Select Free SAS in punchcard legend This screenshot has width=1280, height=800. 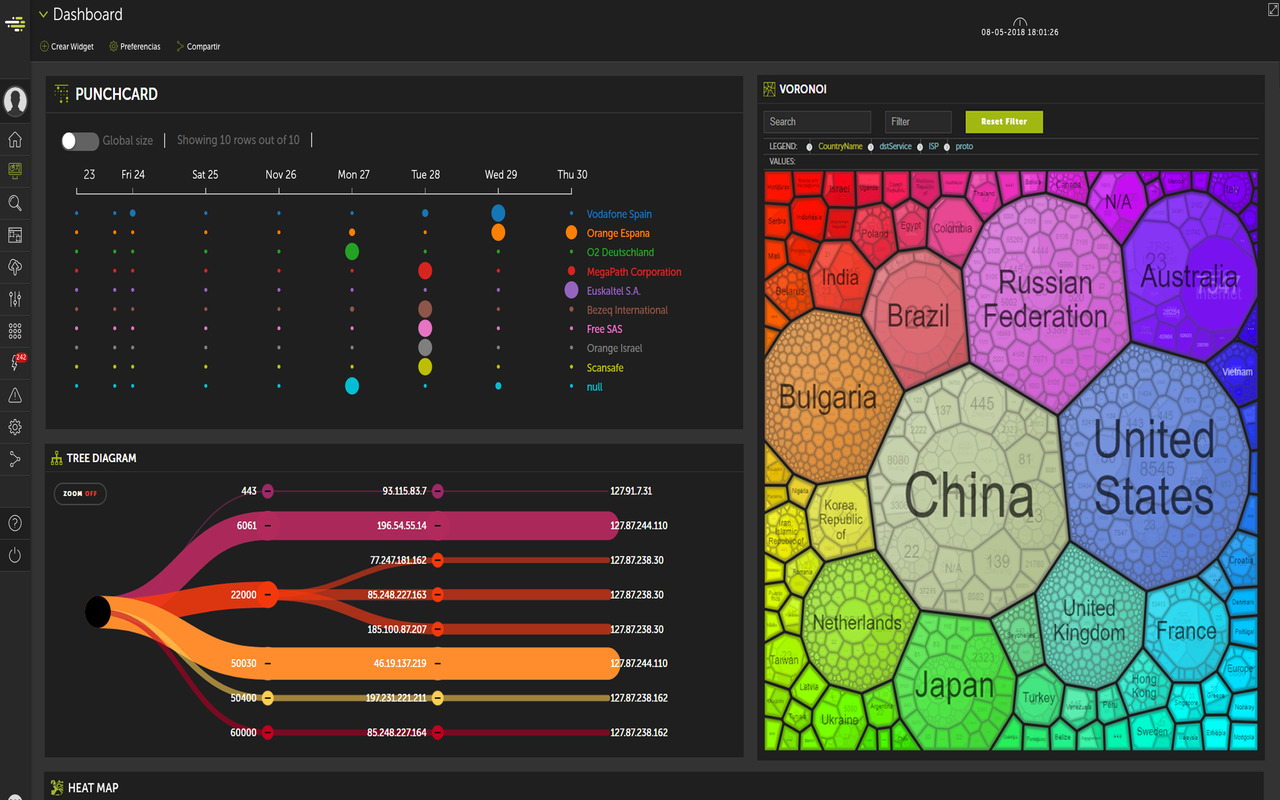point(604,329)
